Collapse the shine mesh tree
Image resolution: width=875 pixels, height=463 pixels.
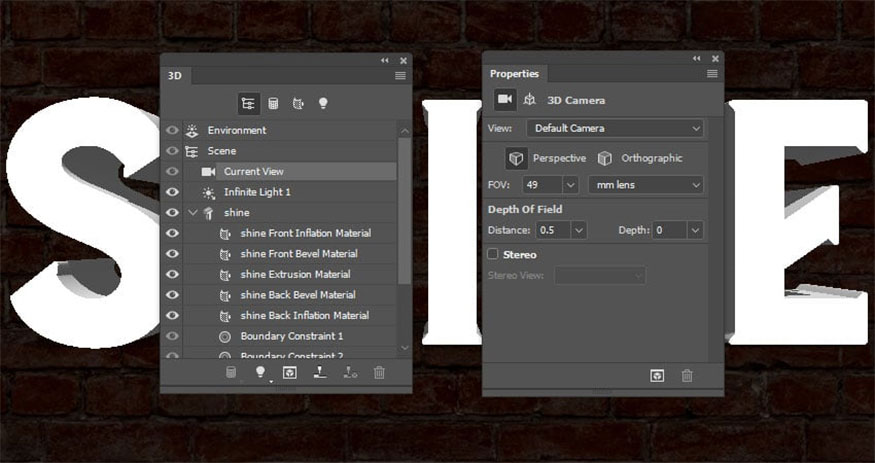[x=193, y=213]
